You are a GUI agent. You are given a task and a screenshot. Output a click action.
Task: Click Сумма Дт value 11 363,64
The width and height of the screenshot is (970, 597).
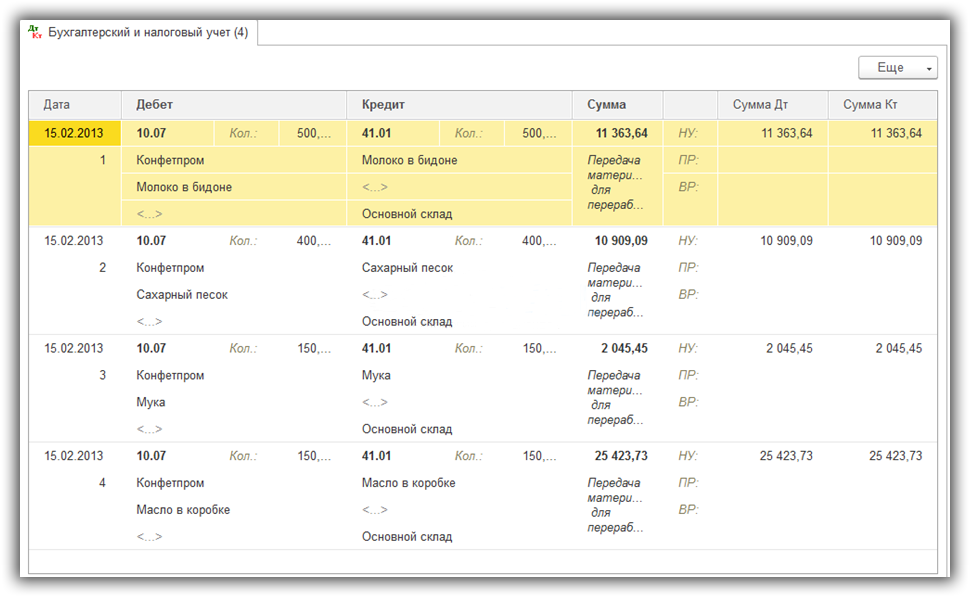[787, 133]
